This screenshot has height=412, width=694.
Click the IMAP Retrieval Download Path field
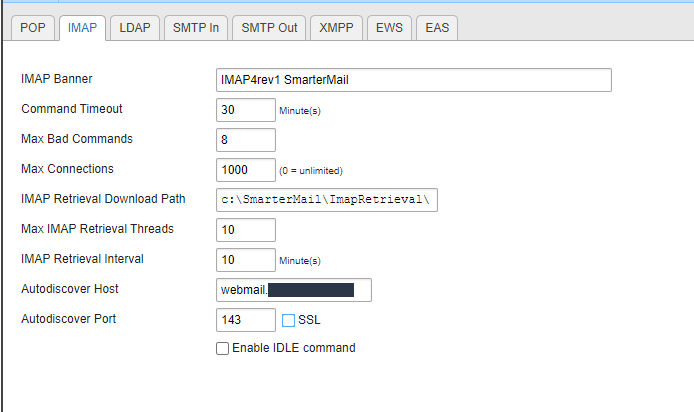pos(327,200)
